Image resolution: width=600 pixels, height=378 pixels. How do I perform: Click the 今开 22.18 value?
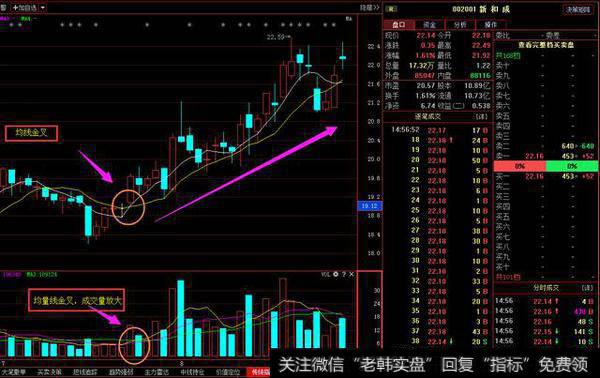coord(481,36)
